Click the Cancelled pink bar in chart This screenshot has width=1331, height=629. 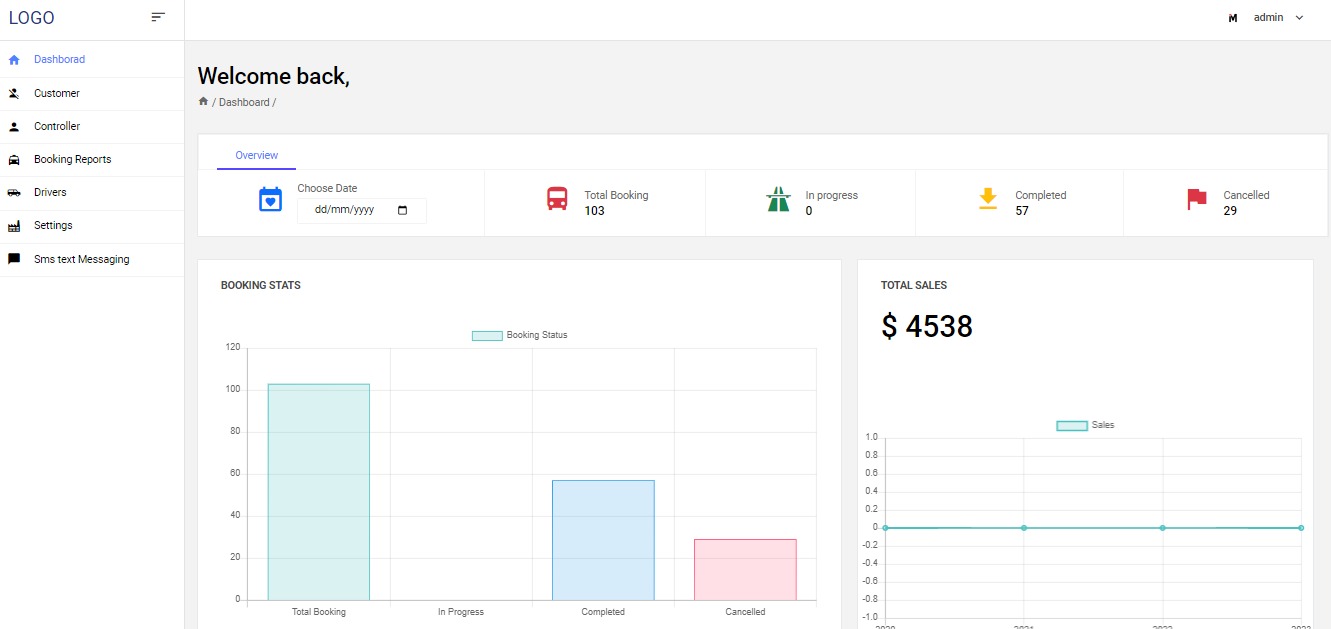745,570
